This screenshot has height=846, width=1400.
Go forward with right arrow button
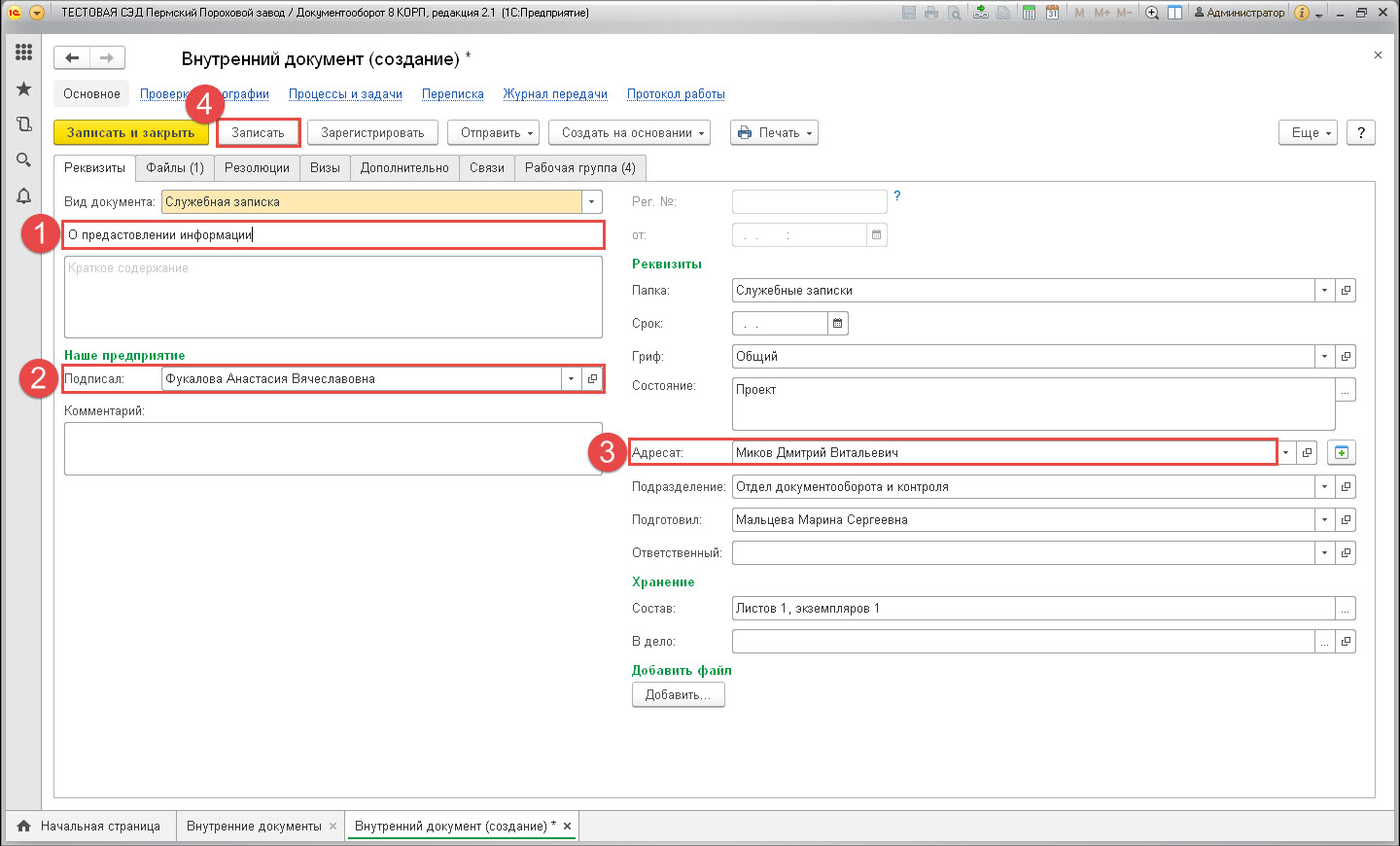pyautogui.click(x=107, y=58)
